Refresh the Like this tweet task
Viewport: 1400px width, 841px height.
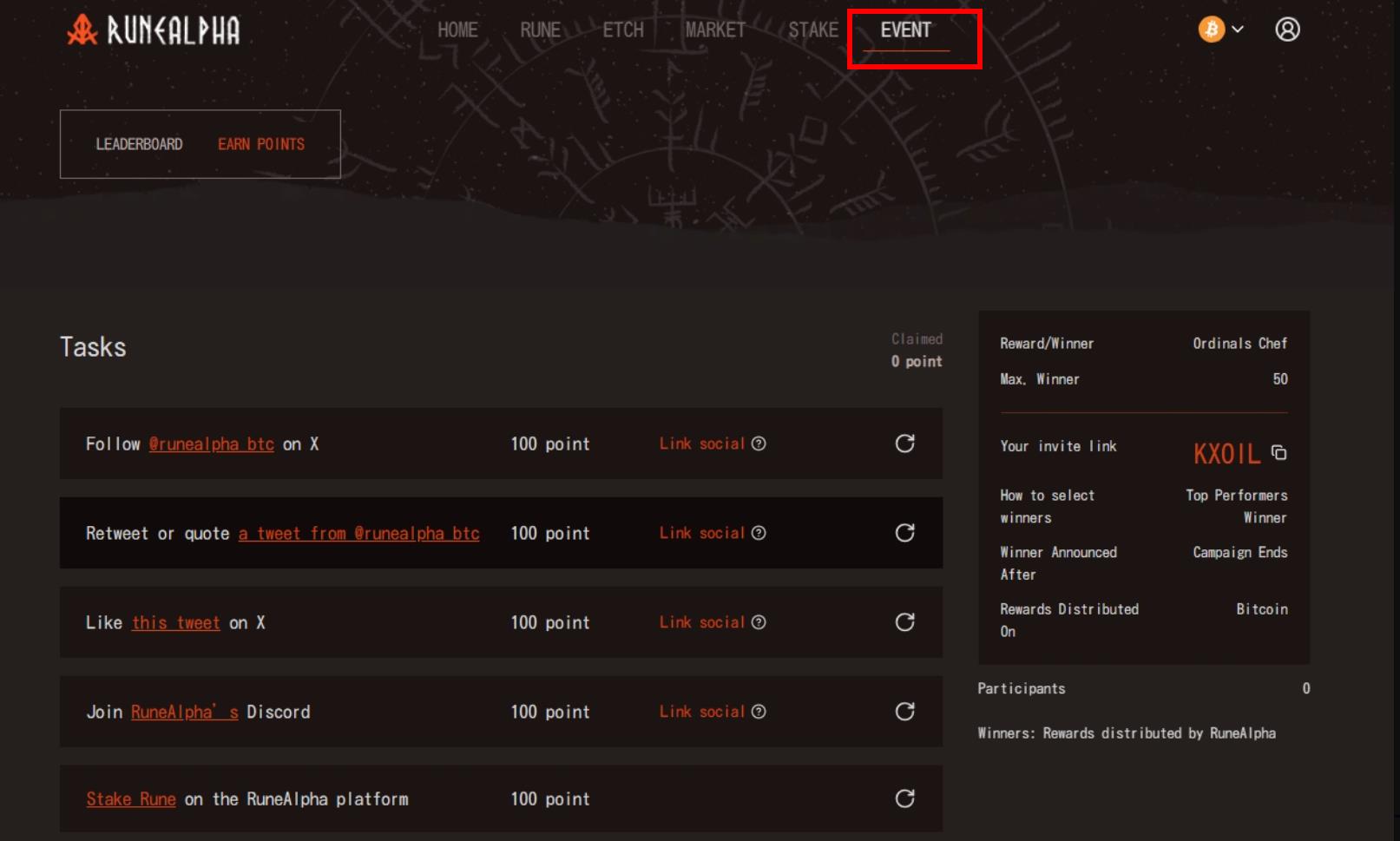tap(904, 622)
